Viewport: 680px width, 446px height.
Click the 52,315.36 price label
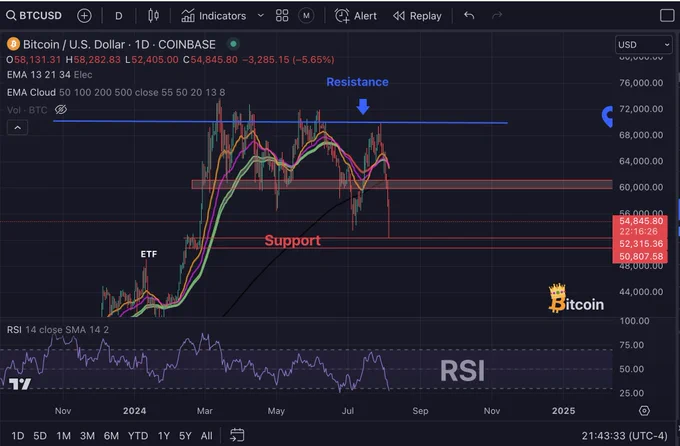641,244
